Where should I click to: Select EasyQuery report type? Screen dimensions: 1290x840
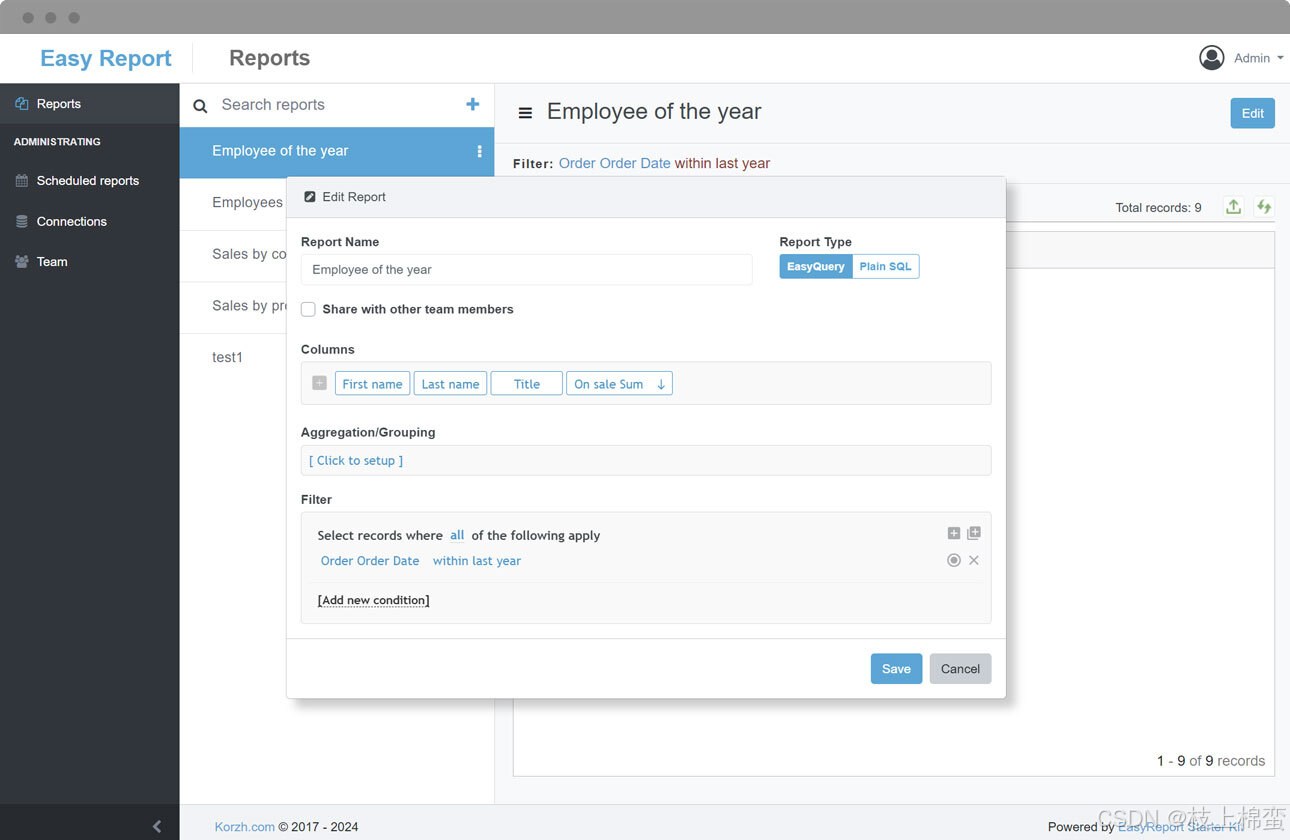point(816,267)
